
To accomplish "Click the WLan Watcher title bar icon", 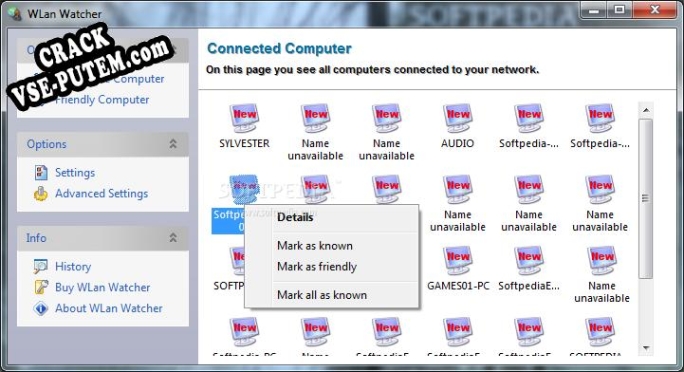I will [15, 14].
